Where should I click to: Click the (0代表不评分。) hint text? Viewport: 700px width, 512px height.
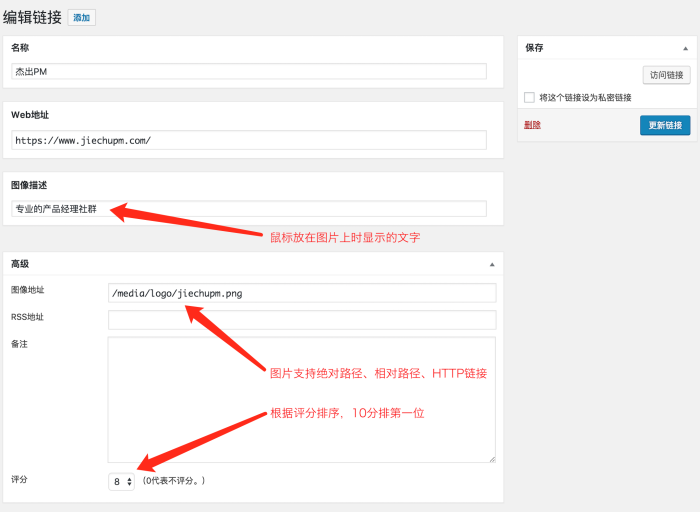174,481
